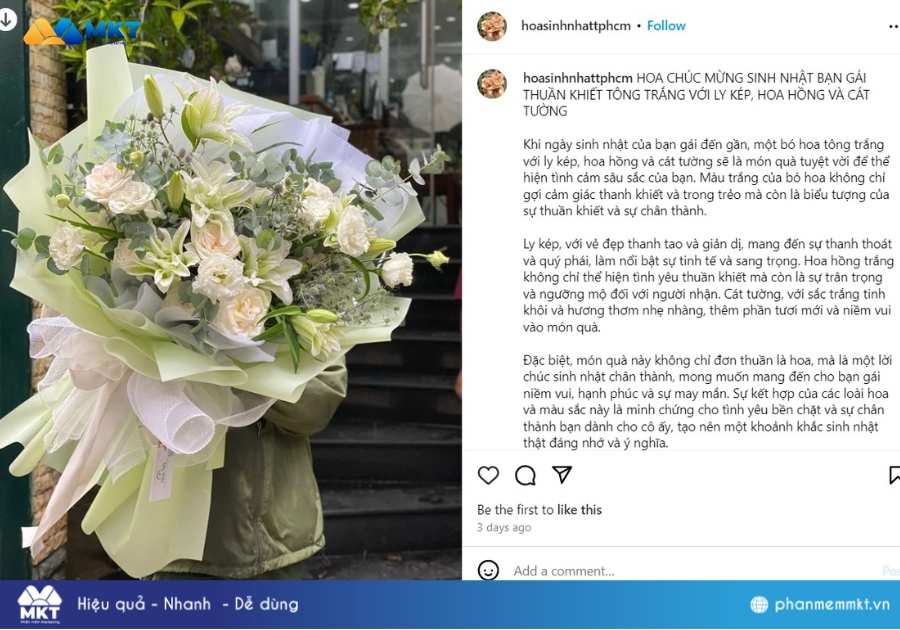
Task: Open hoasinhnhattphcm username in the caption
Action: (x=577, y=78)
